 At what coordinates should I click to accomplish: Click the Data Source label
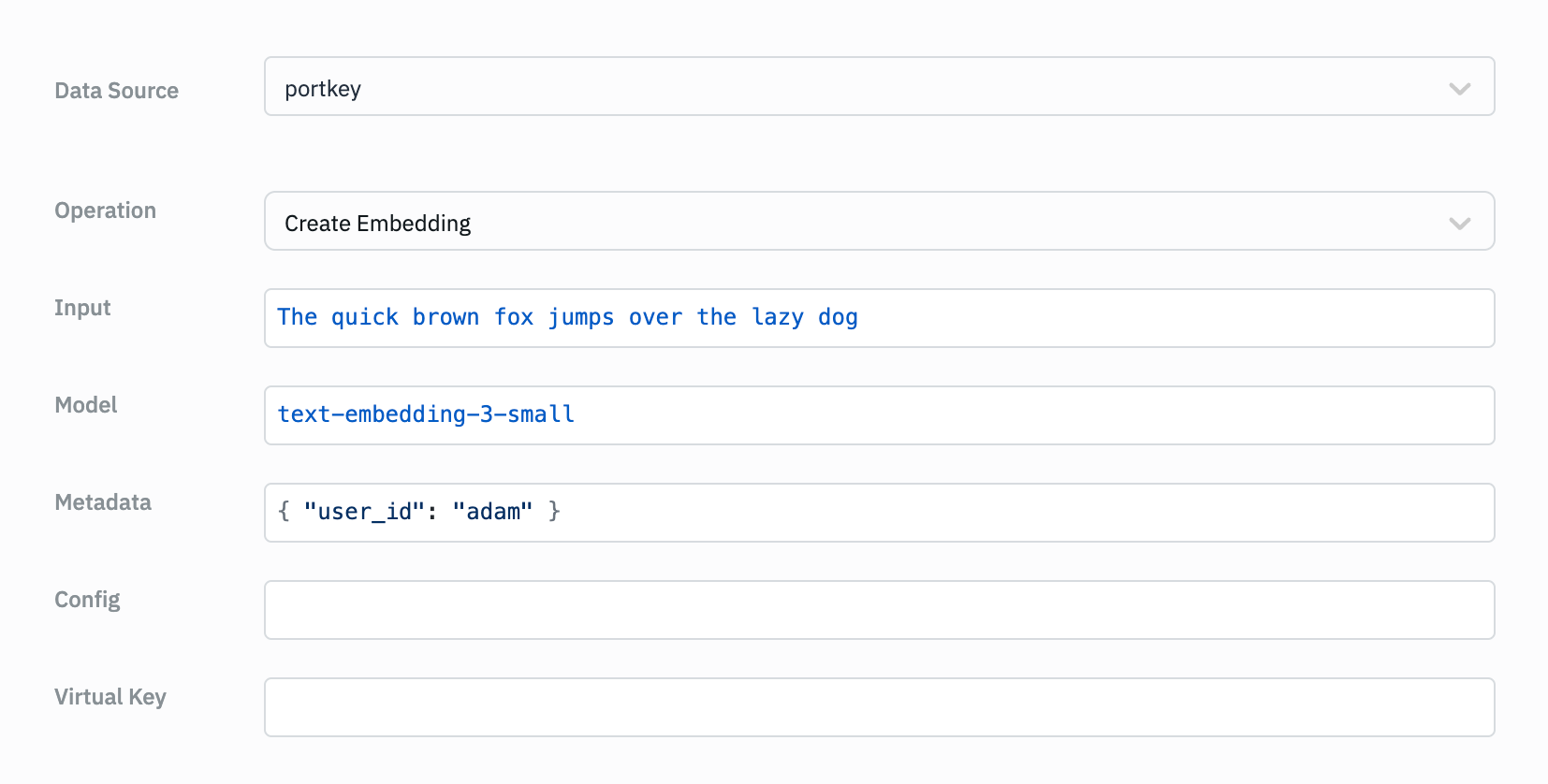coord(116,91)
